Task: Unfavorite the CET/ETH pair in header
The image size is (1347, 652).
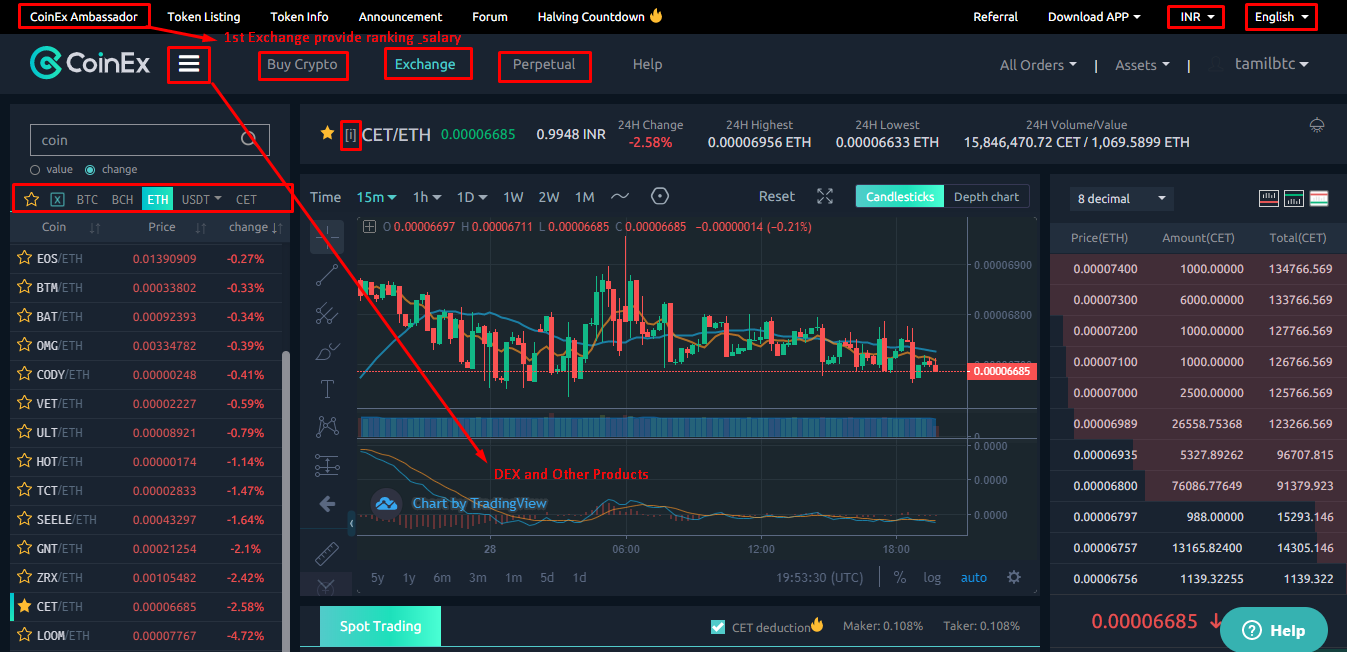Action: pyautogui.click(x=327, y=133)
